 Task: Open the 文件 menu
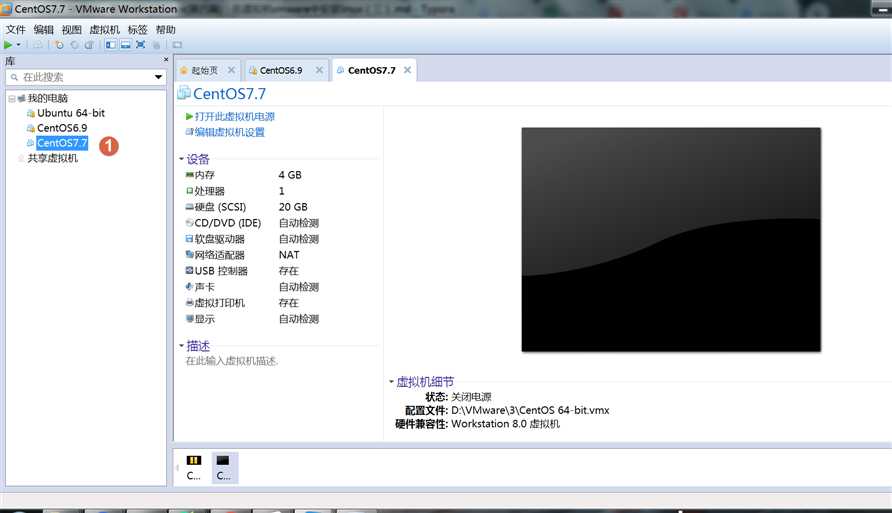(15, 30)
